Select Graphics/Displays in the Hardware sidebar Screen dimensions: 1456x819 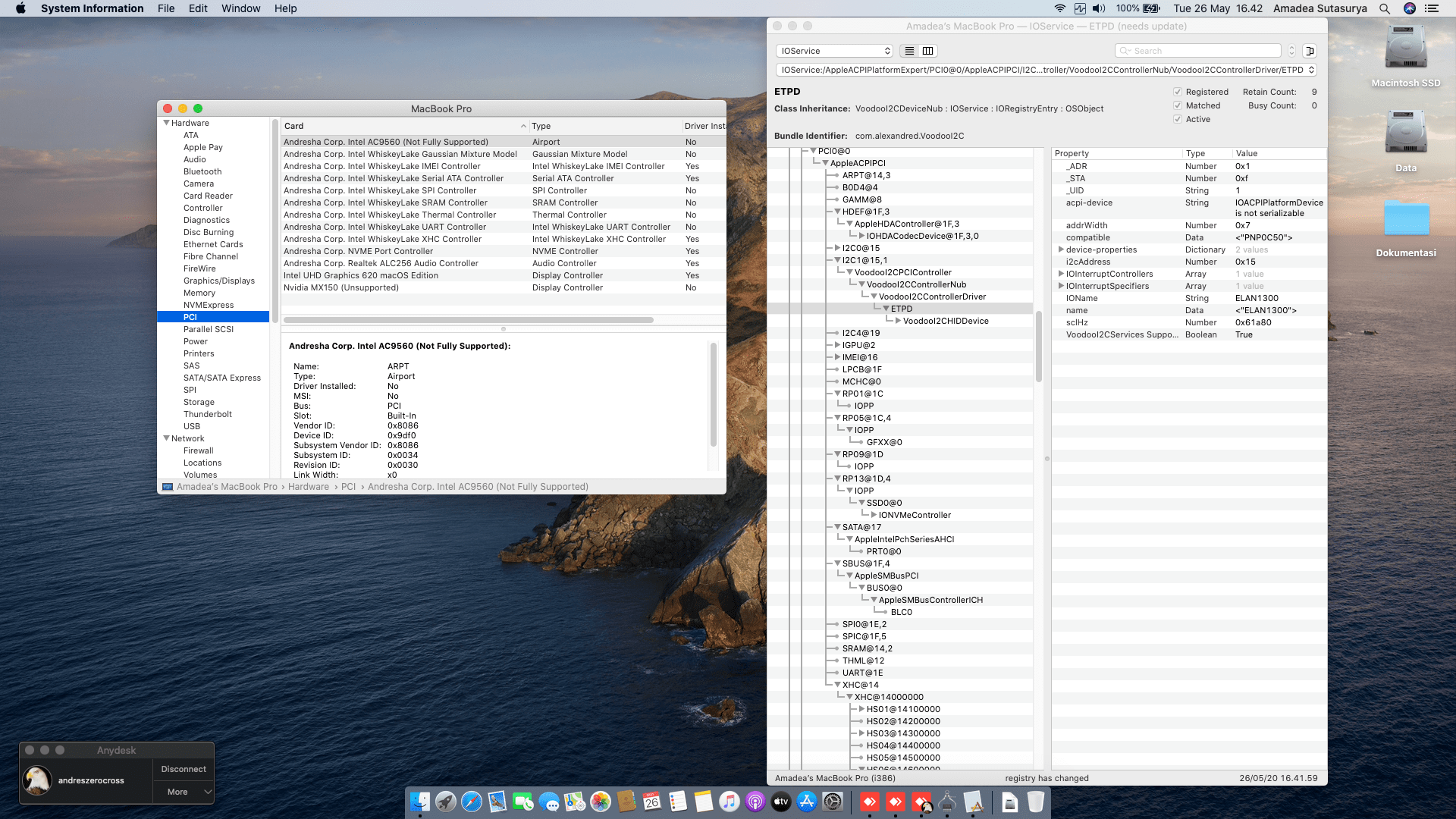[218, 281]
